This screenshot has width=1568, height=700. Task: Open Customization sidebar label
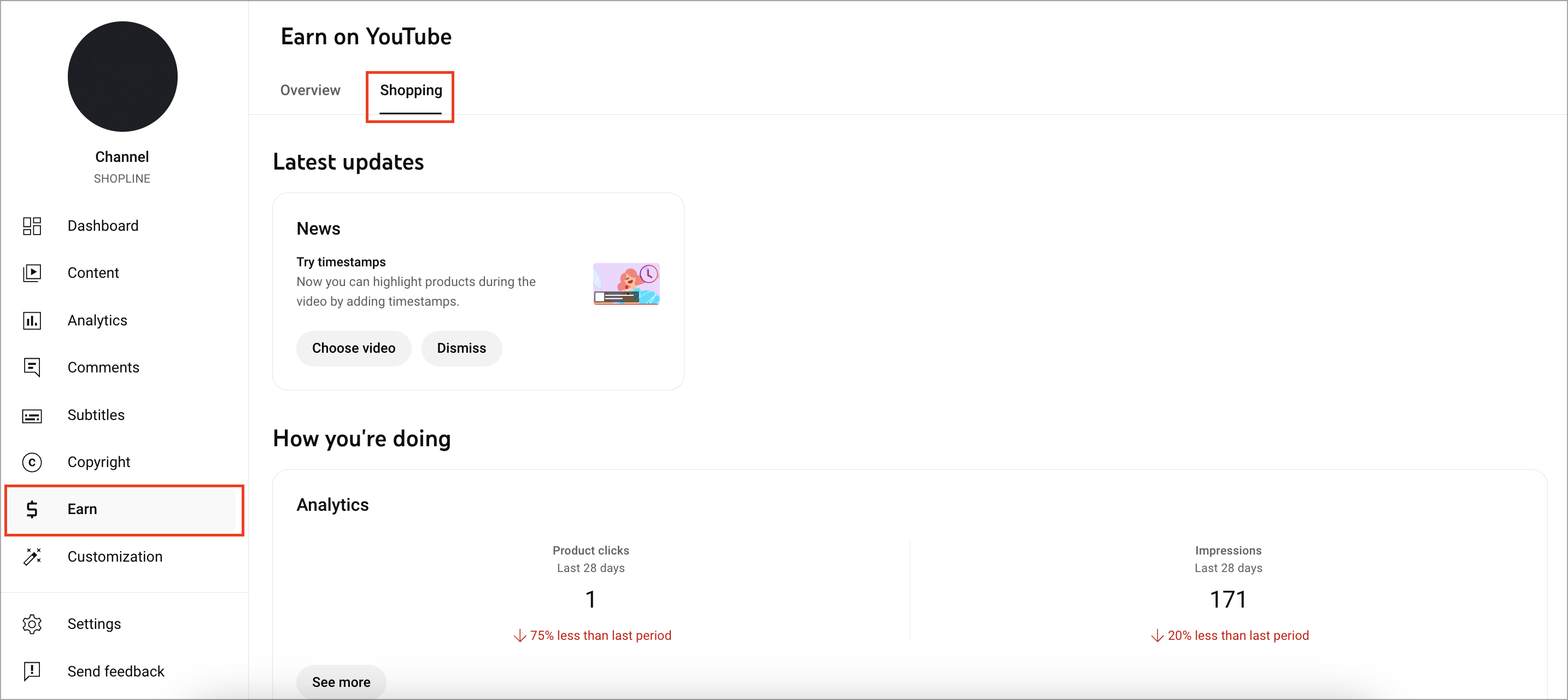click(115, 556)
